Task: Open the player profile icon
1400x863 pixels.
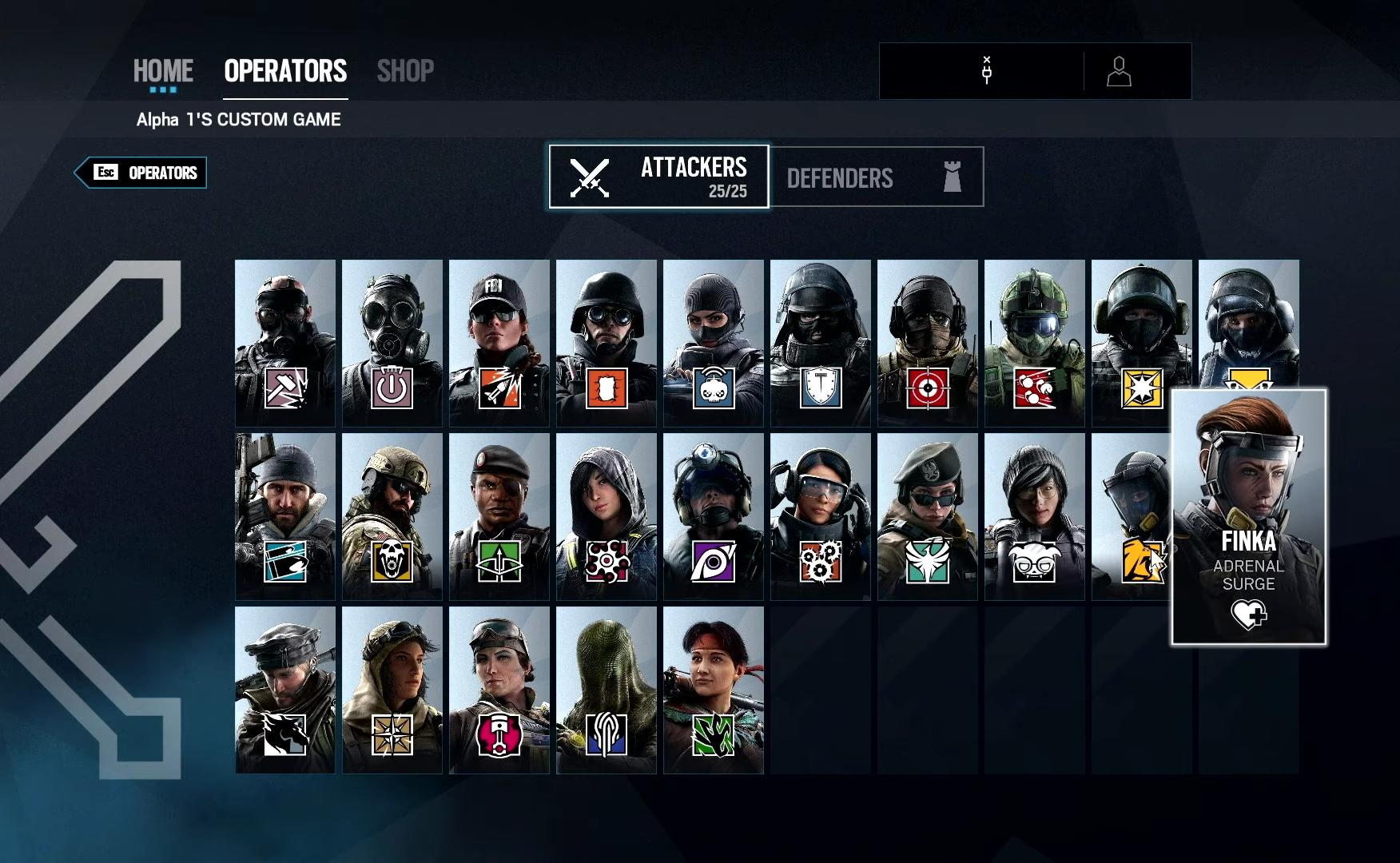Action: click(1119, 71)
